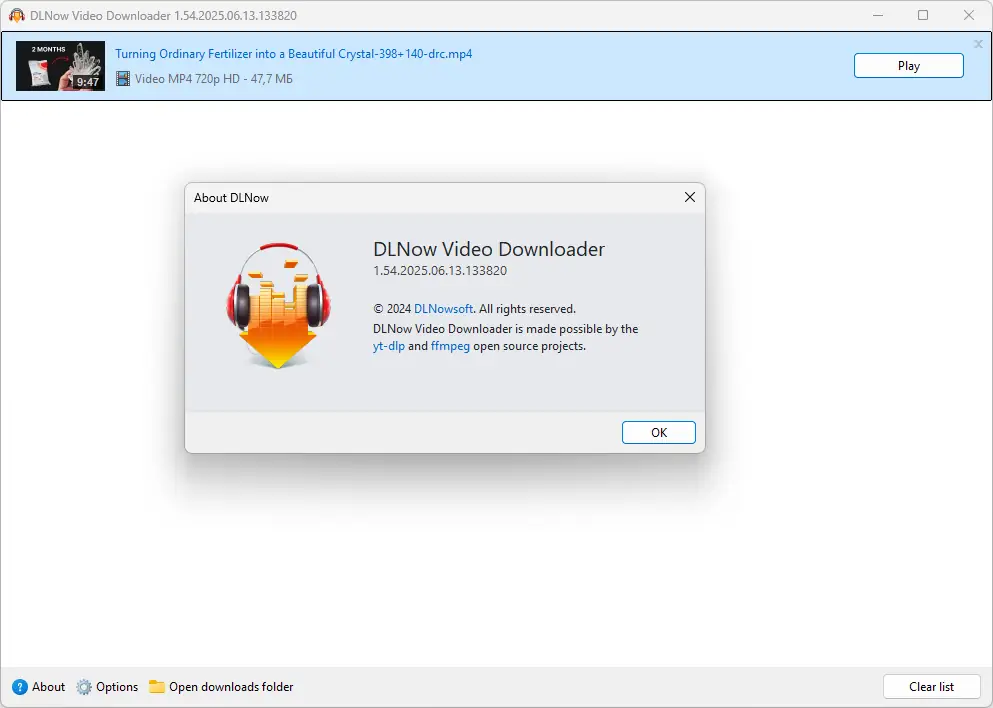Open the ffmpeg project link

click(450, 346)
